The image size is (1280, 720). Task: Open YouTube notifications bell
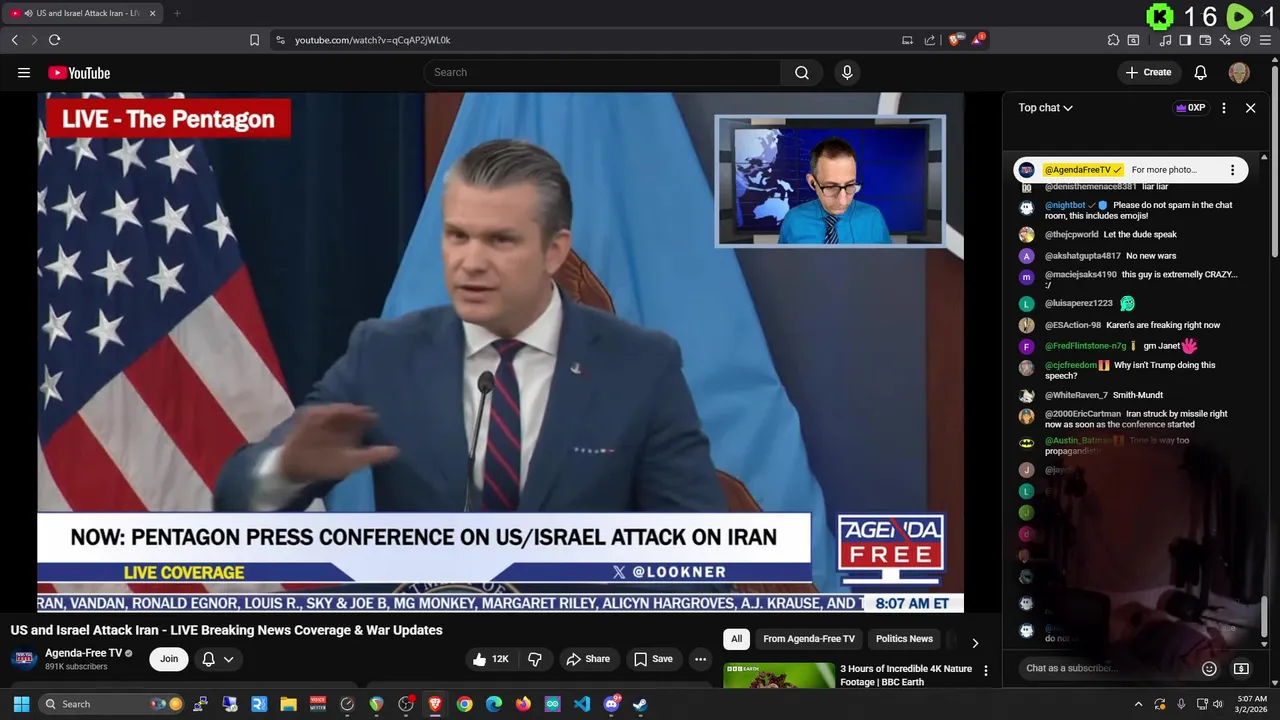tap(1201, 72)
